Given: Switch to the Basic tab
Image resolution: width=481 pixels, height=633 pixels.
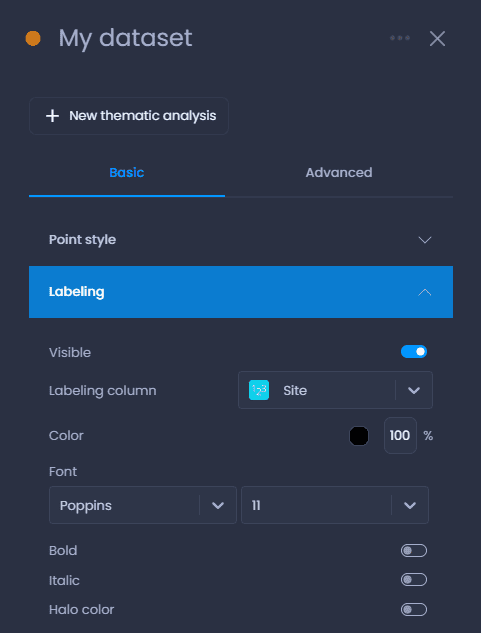Looking at the screenshot, I should pyautogui.click(x=127, y=172).
